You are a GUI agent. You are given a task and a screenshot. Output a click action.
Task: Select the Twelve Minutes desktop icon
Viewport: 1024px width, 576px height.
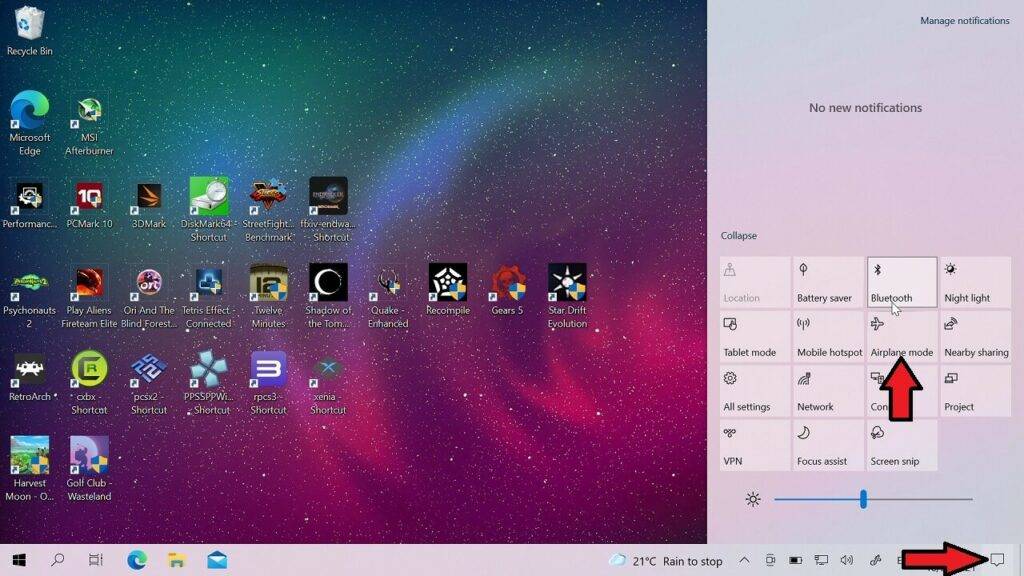coord(268,296)
